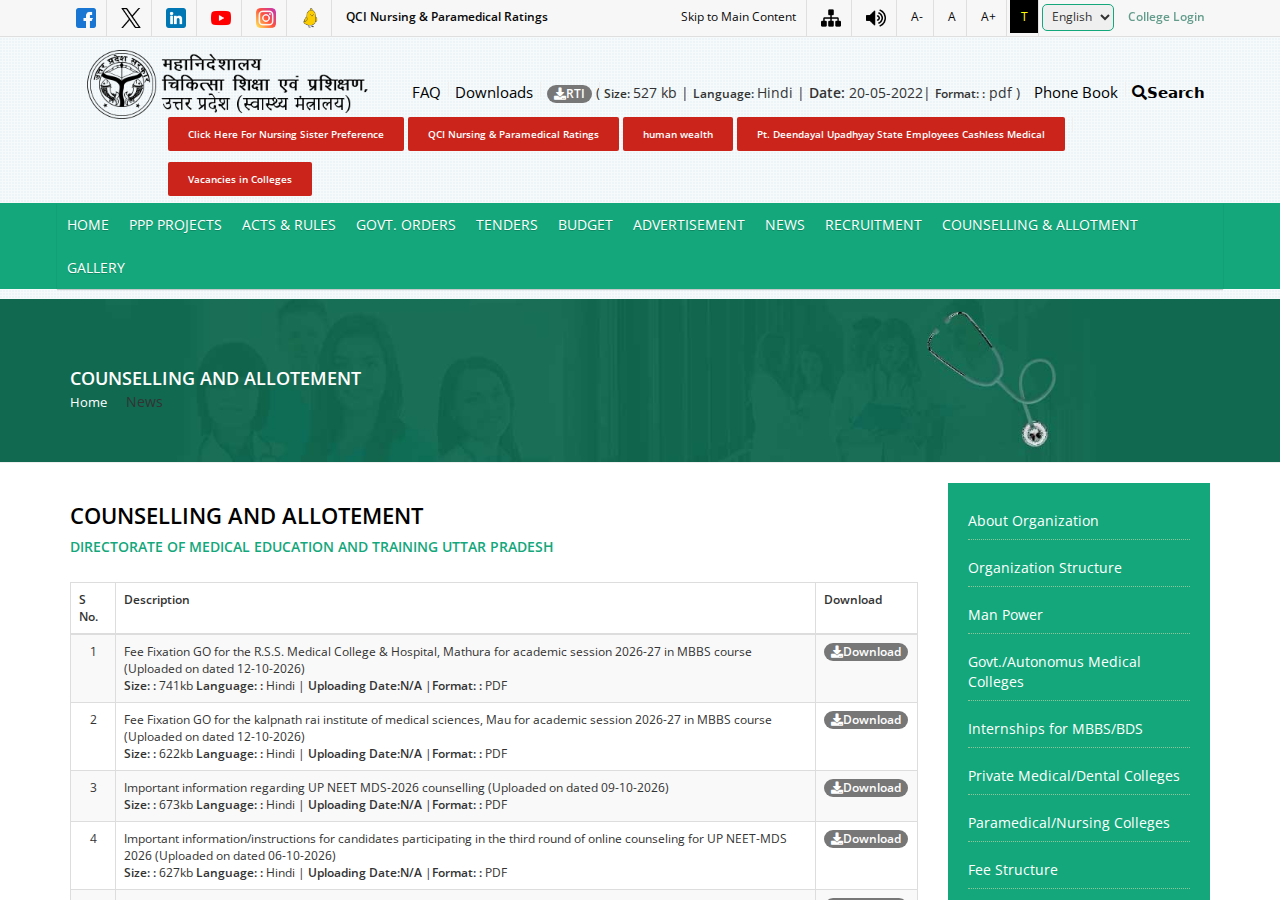Open the GOVT. ORDERS menu
Viewport: 1280px width, 900px height.
(x=406, y=225)
